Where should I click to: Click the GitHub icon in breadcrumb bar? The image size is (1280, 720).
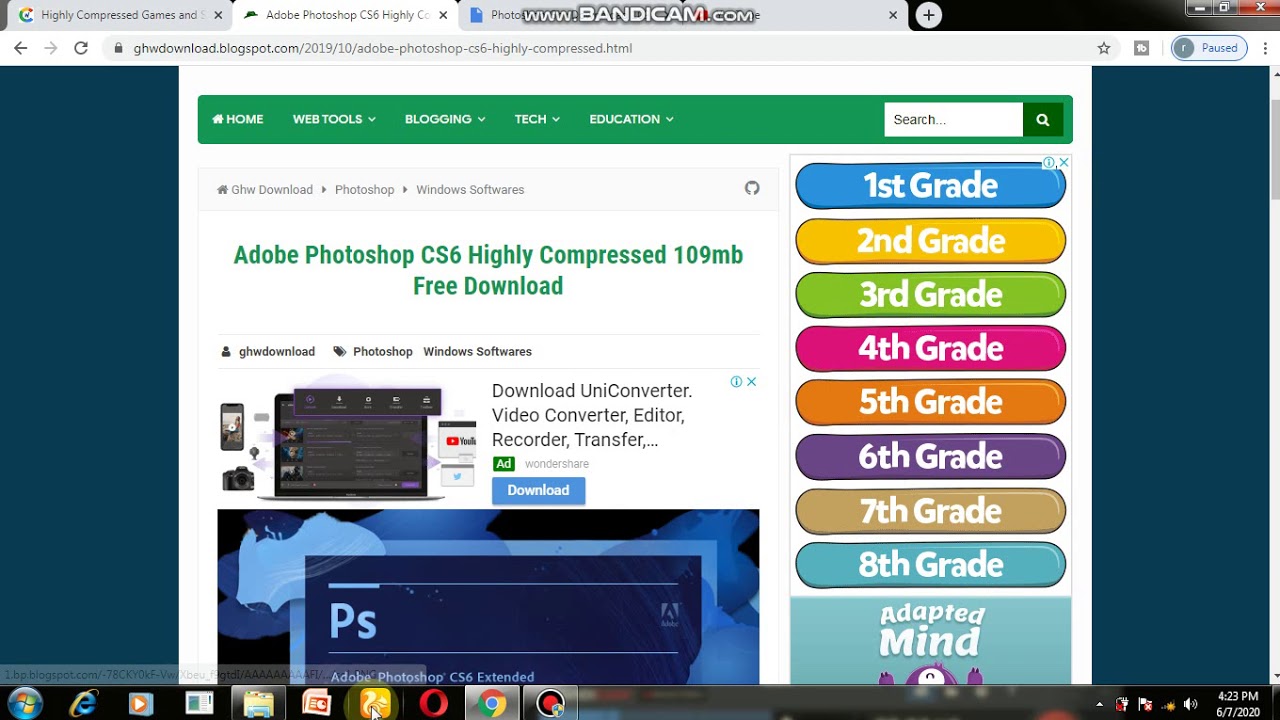pos(752,188)
